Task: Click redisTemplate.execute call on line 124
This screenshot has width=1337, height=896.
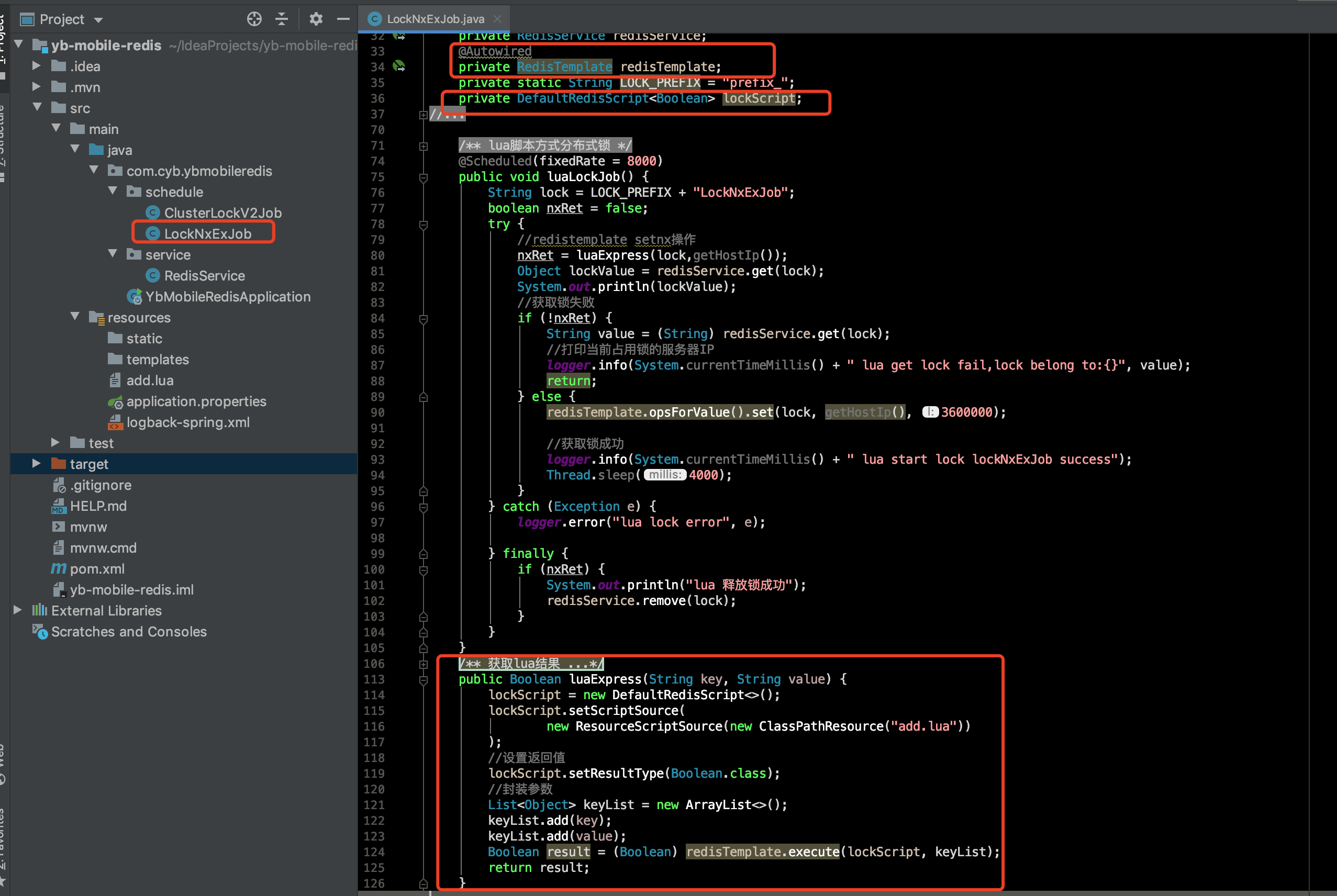Action: [x=763, y=852]
